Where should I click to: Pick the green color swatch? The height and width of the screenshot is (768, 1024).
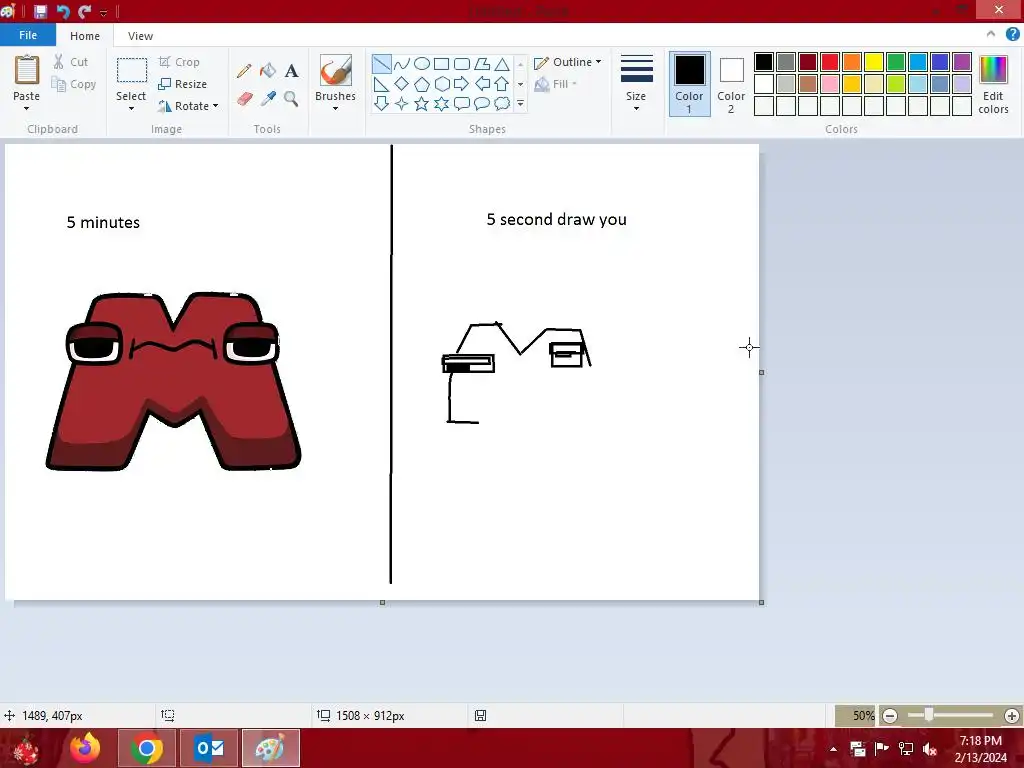coord(896,62)
